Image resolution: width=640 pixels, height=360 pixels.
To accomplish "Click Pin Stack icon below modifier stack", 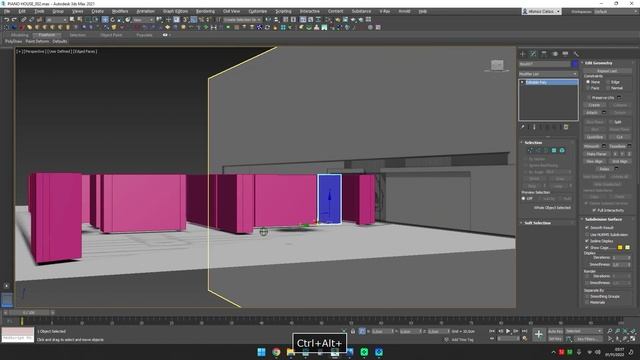I will click(522, 127).
